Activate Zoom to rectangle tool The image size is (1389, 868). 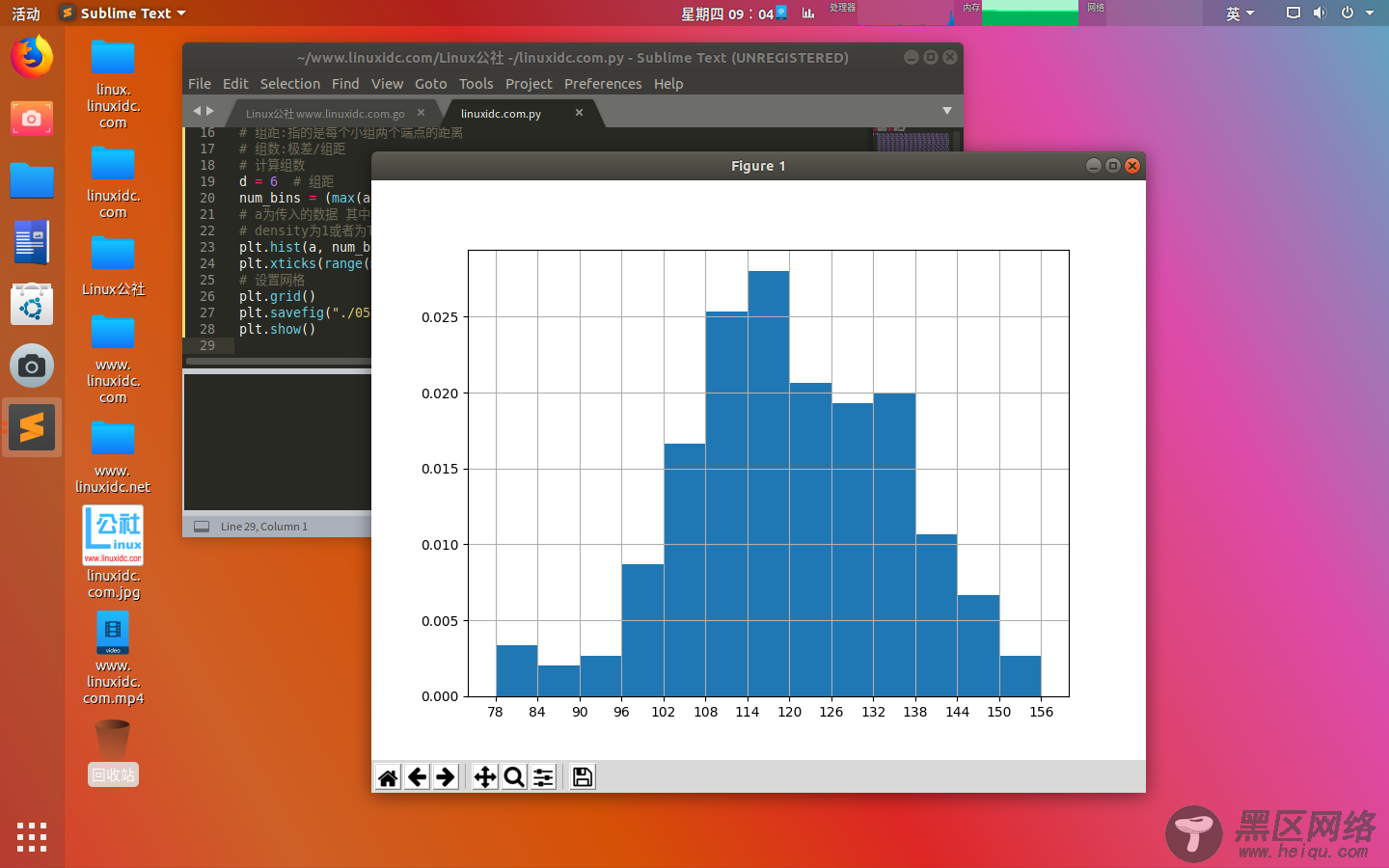tap(514, 777)
